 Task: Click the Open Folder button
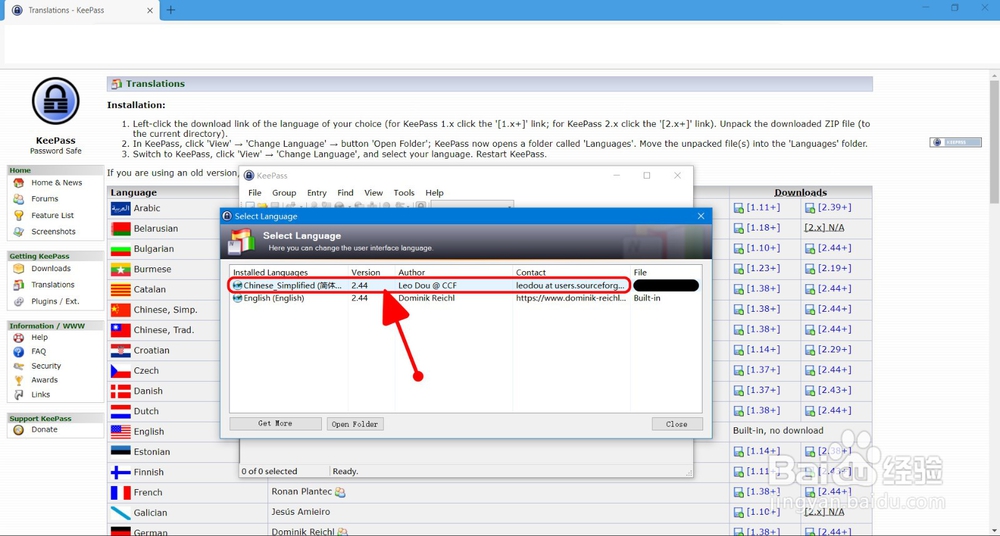(355, 424)
